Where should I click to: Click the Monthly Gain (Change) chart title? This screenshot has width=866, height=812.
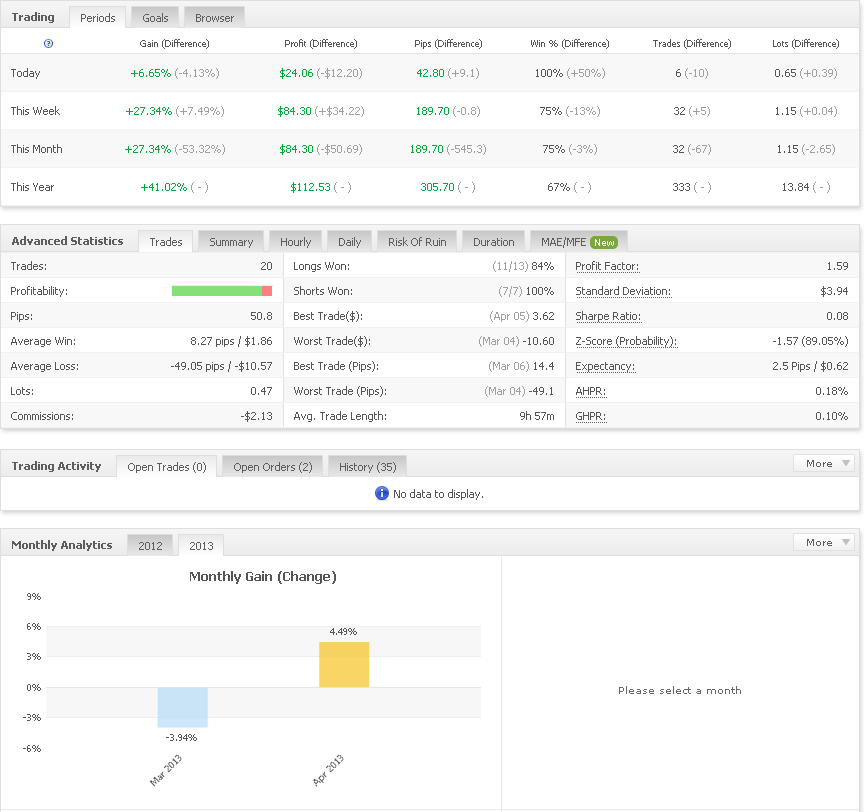(x=263, y=577)
